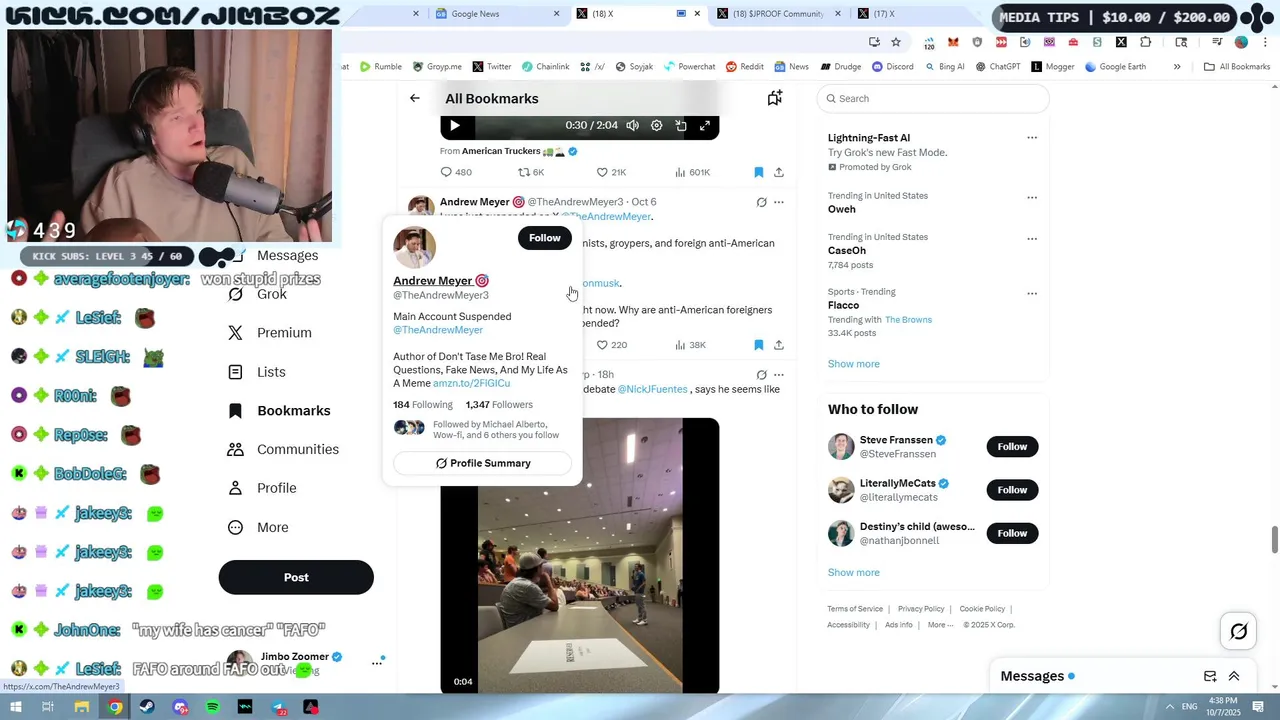This screenshot has width=1280, height=720.
Task: Compose new message in Messages drawer
Action: tap(1210, 676)
